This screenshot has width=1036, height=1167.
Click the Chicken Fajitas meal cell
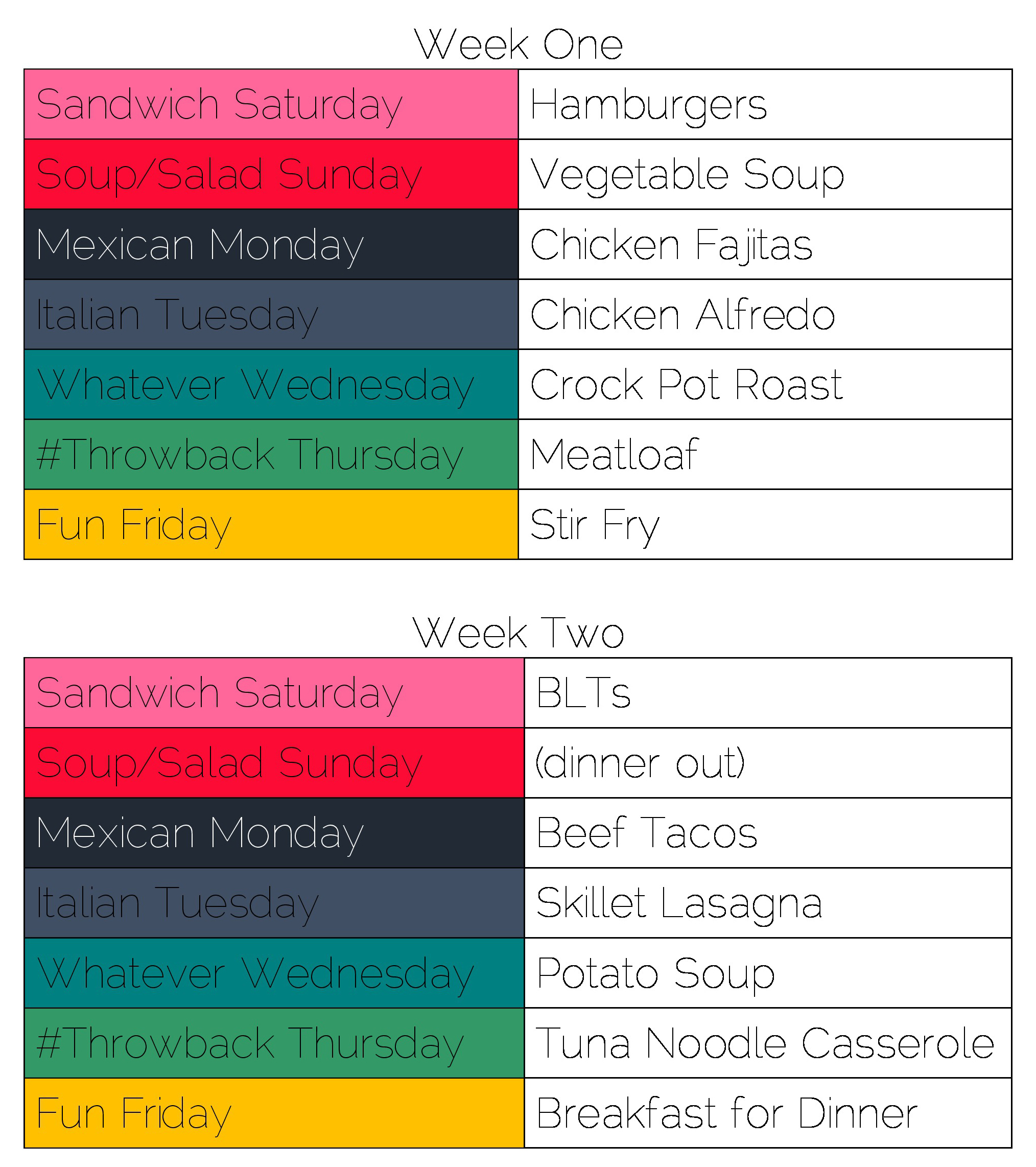pos(764,245)
